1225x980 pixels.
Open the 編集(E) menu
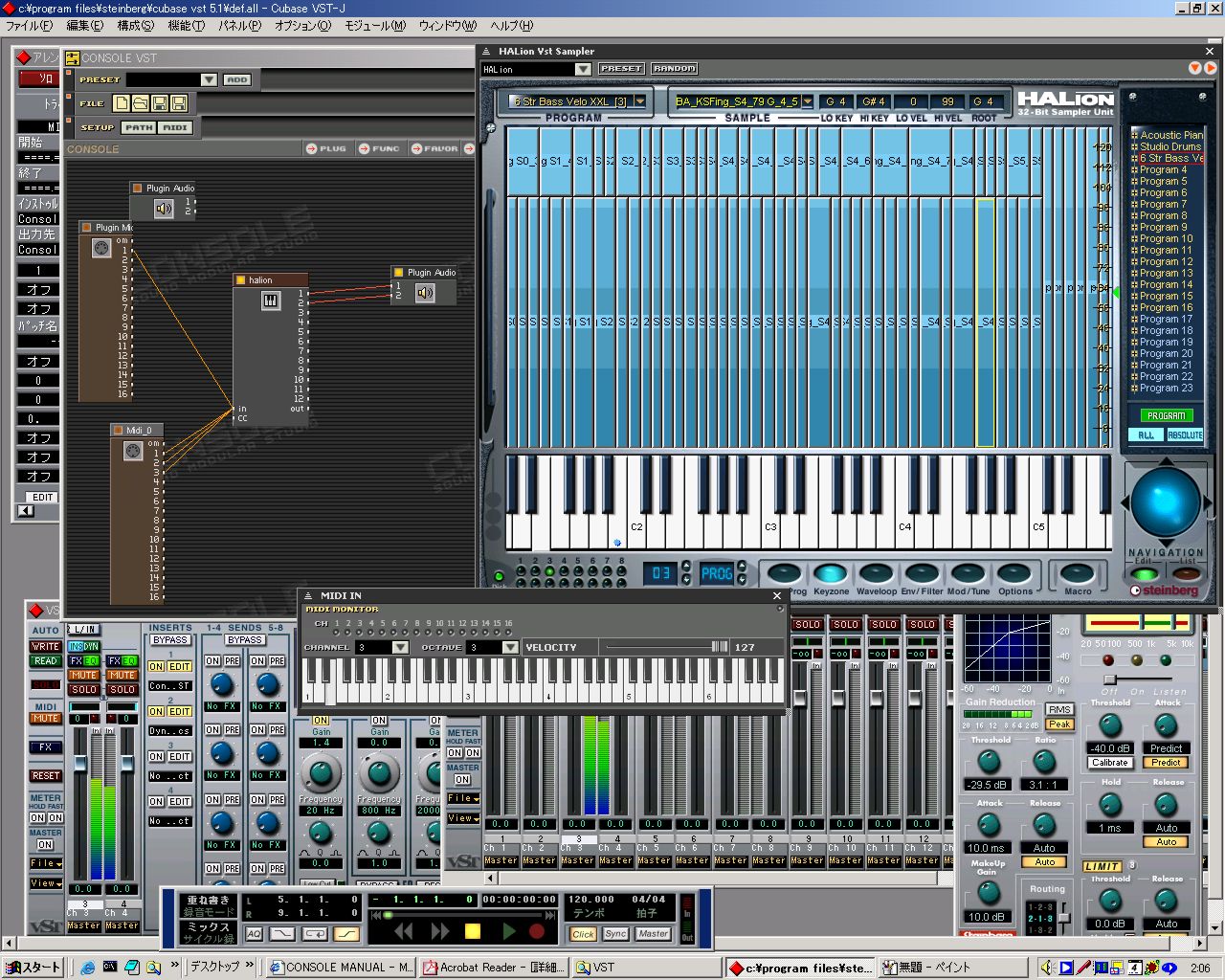[x=84, y=26]
